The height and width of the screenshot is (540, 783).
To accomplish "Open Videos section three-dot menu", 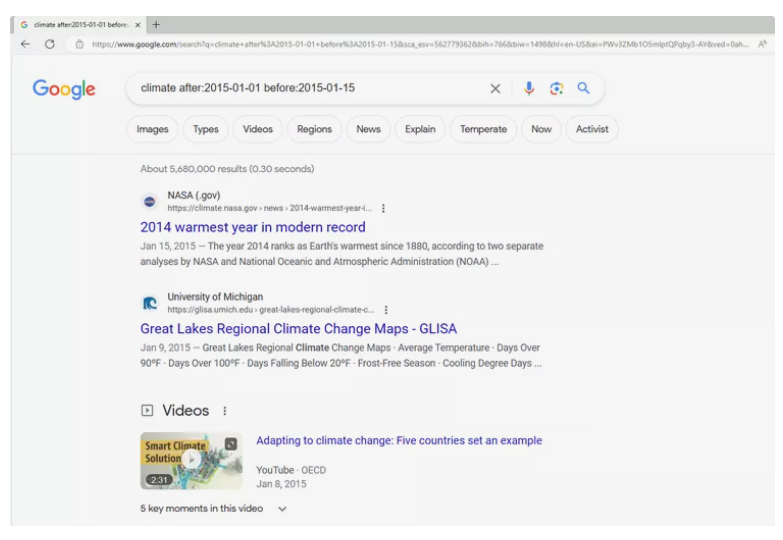I will 225,411.
